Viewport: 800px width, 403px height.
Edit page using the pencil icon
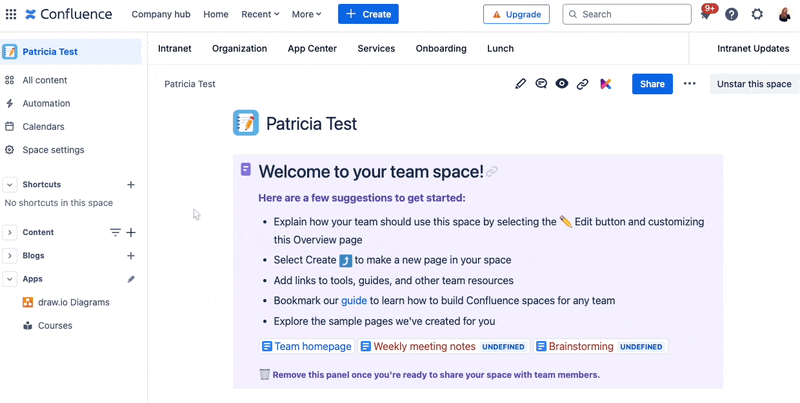(x=520, y=84)
